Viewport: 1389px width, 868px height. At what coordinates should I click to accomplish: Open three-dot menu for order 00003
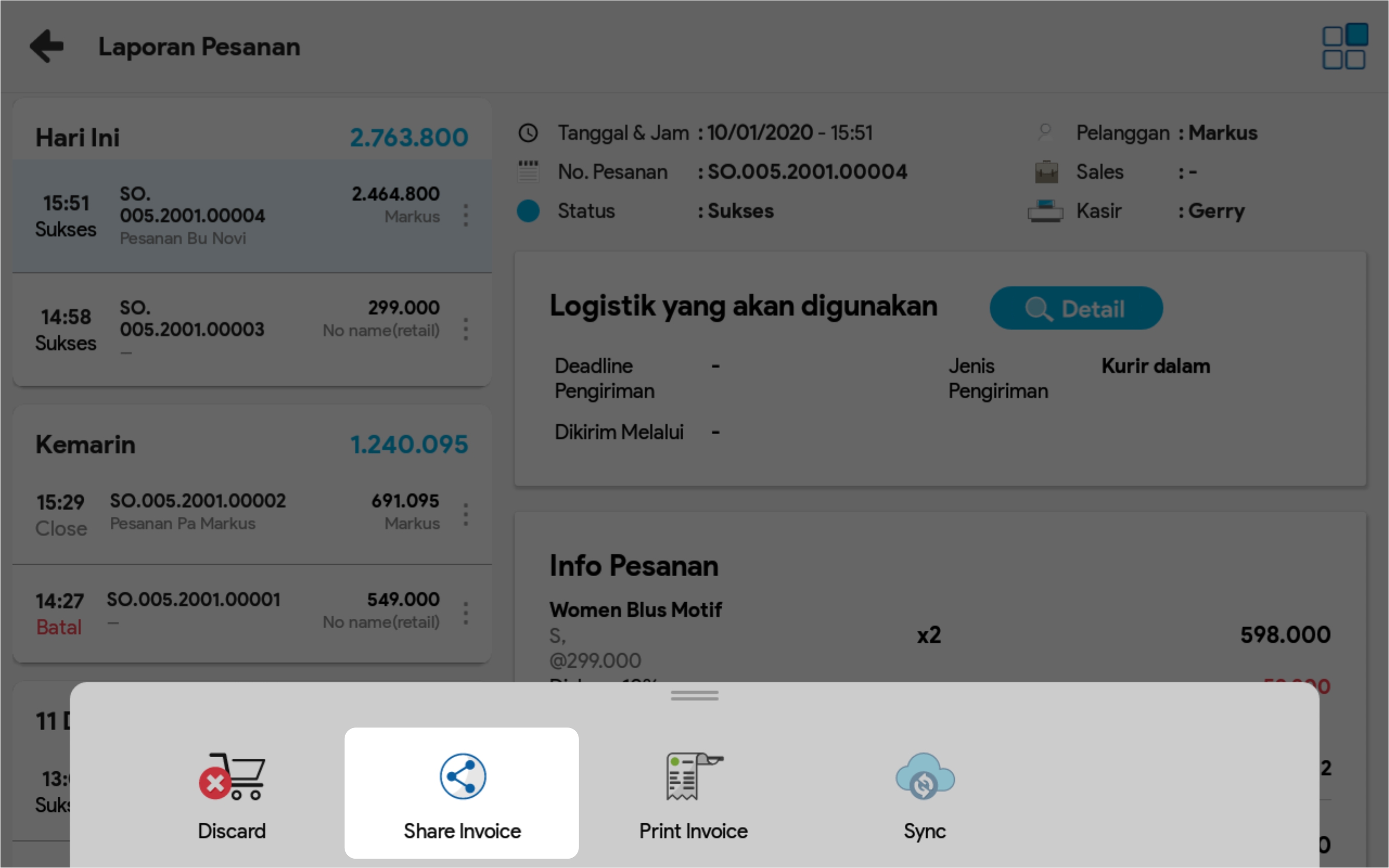[465, 329]
